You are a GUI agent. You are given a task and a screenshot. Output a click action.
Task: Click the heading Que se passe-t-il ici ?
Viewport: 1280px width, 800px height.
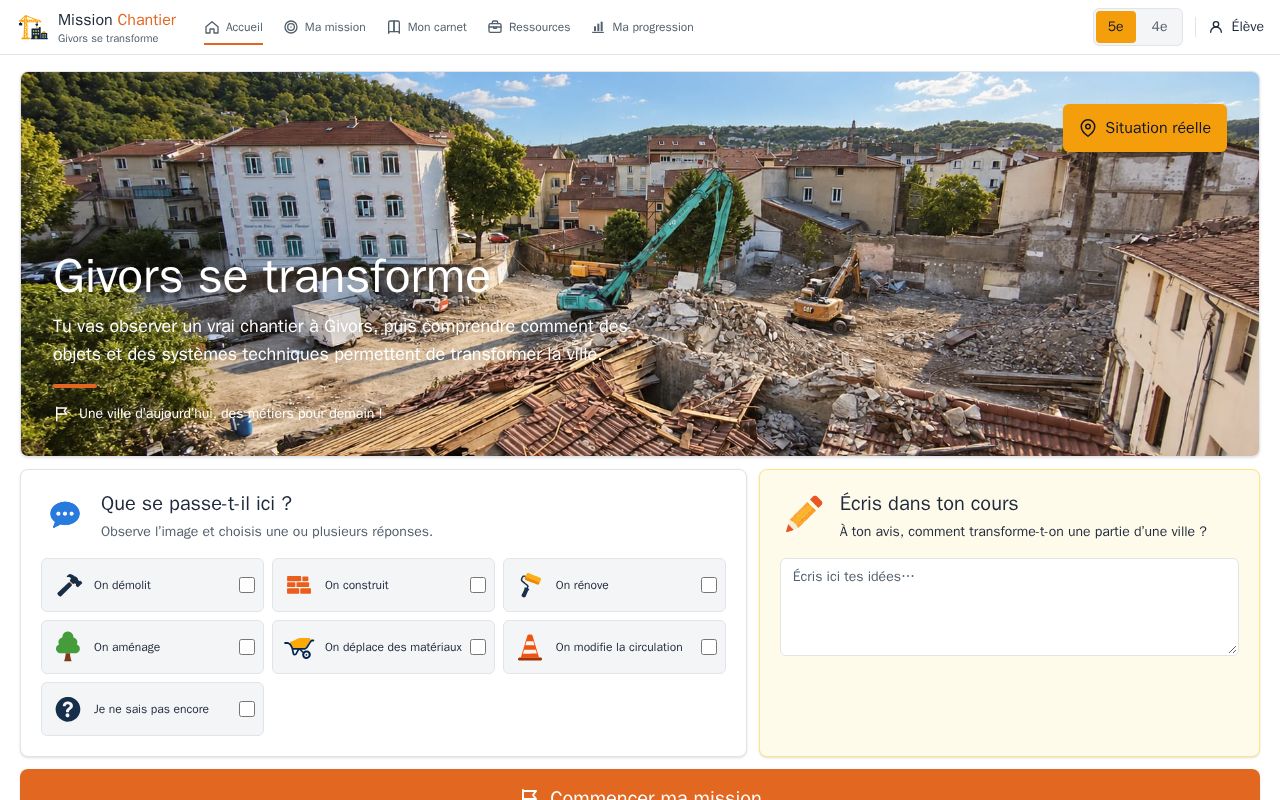pyautogui.click(x=196, y=504)
